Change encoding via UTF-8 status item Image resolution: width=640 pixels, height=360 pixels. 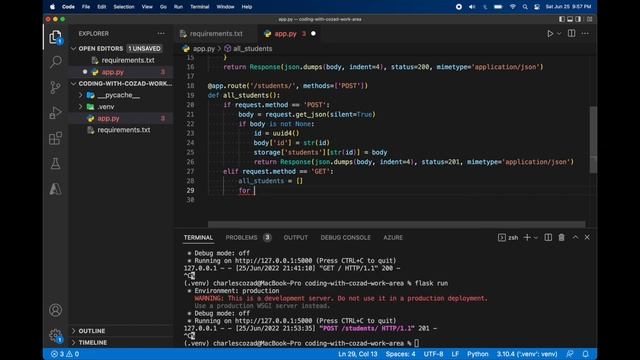[433, 354]
